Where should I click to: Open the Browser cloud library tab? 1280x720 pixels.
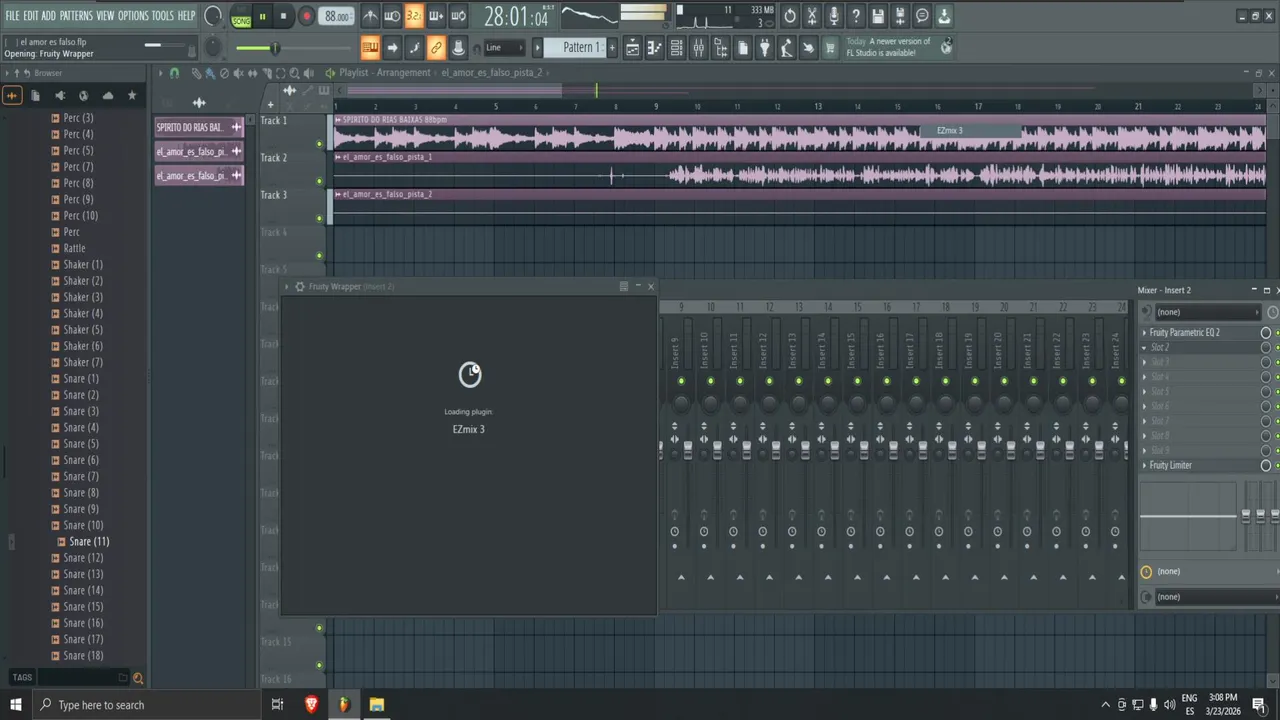click(108, 95)
